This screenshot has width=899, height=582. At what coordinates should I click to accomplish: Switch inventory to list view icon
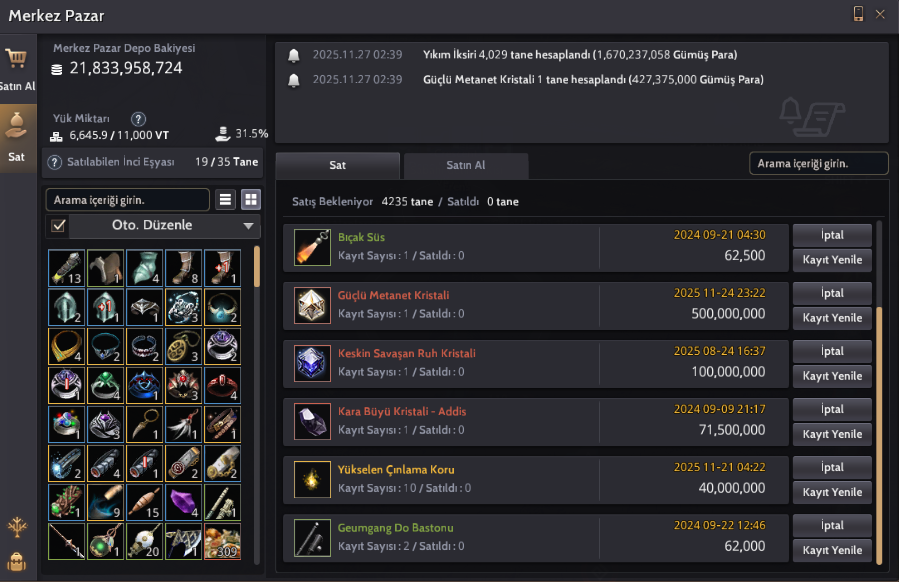click(225, 200)
